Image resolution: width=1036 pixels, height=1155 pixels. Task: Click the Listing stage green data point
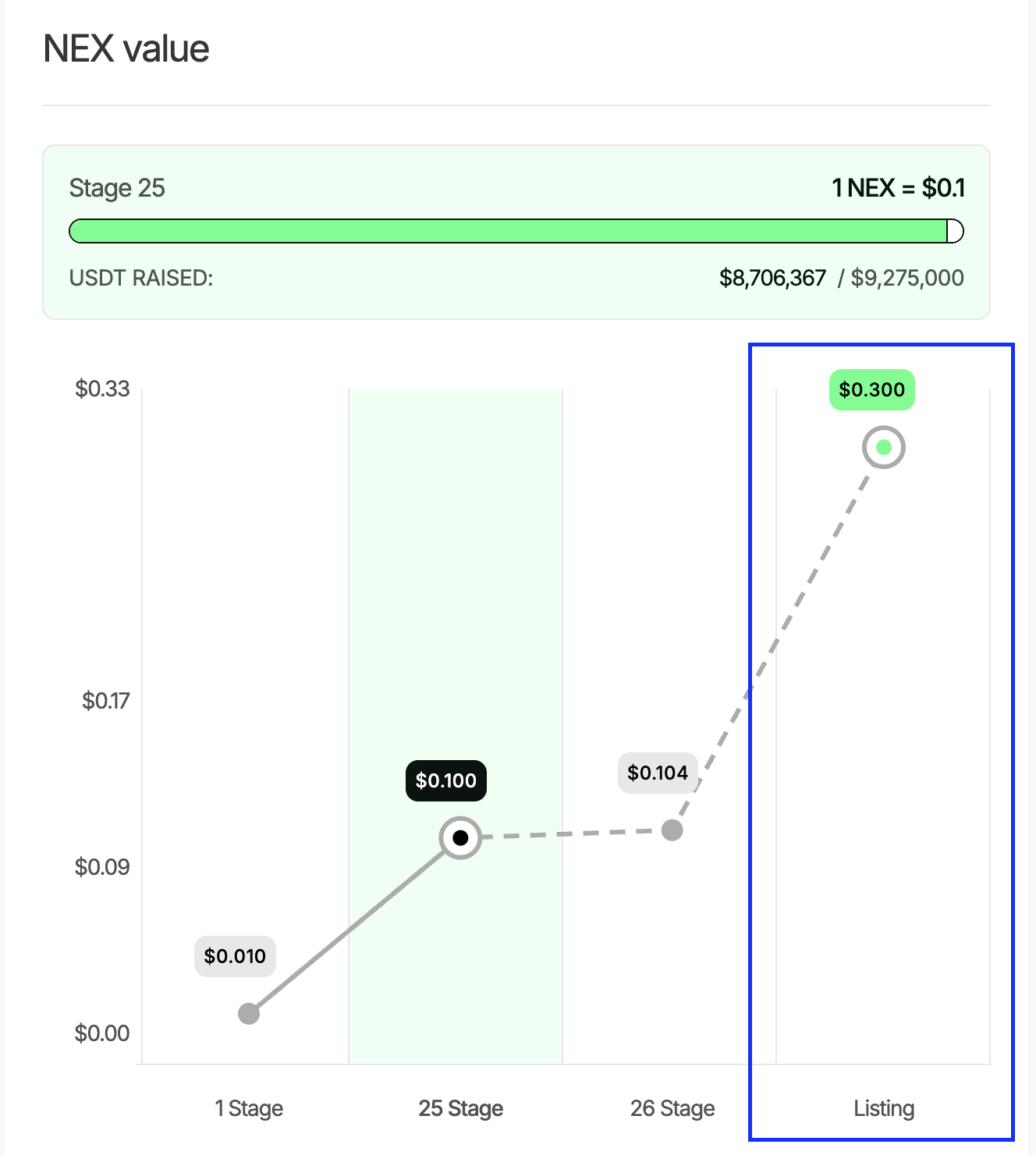pyautogui.click(x=883, y=447)
